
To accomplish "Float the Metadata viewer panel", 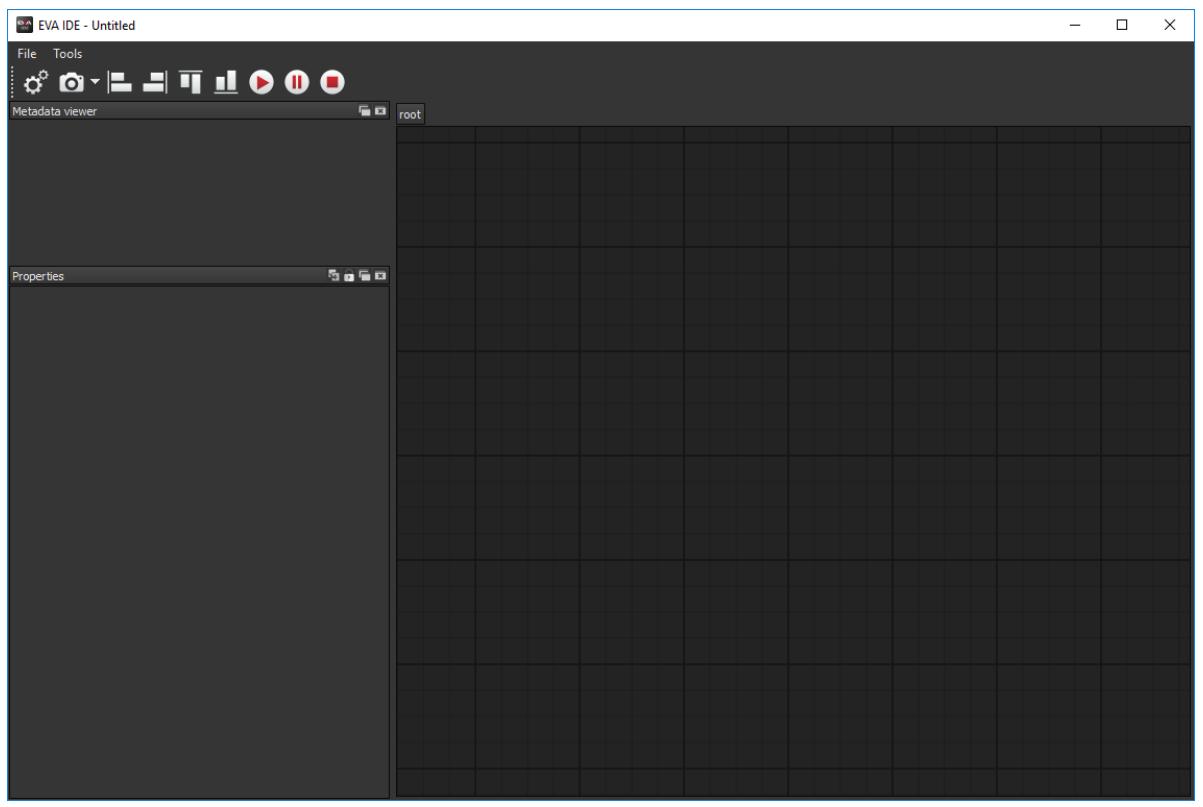I will click(365, 111).
